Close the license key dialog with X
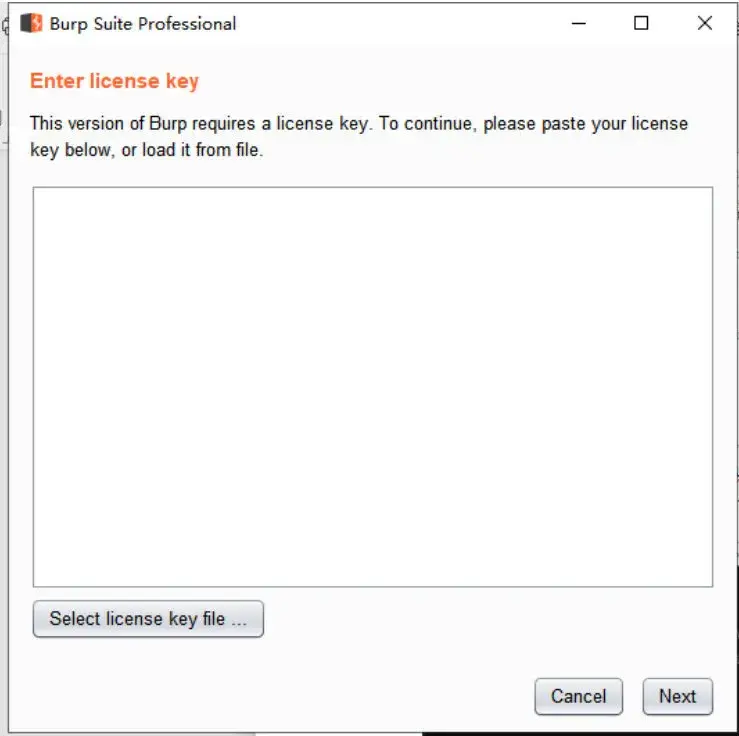The image size is (739, 736). coord(705,23)
